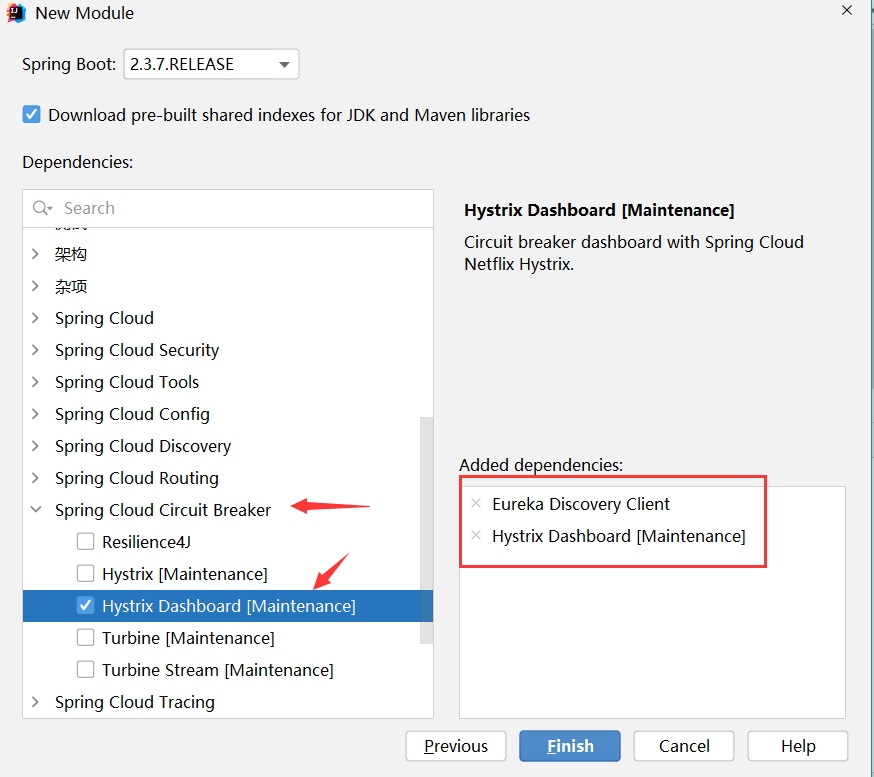Image resolution: width=874 pixels, height=777 pixels.
Task: Click the IntelliJ IDEA logo in title bar
Action: click(x=16, y=13)
